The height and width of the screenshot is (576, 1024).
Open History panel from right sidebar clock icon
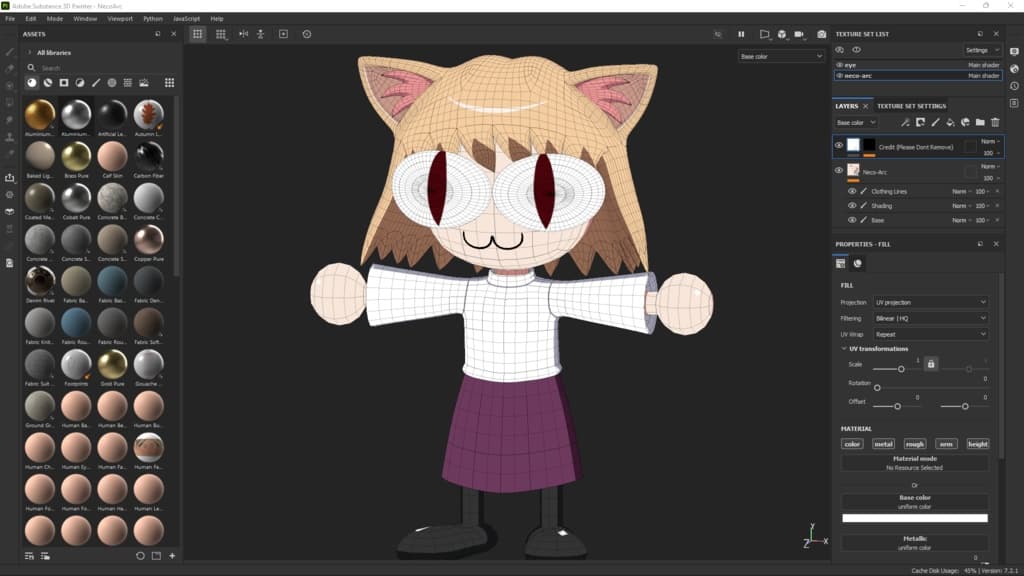coord(1014,86)
